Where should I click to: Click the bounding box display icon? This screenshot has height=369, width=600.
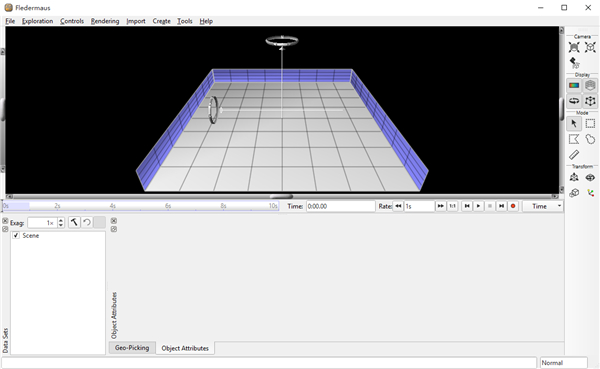tap(590, 101)
